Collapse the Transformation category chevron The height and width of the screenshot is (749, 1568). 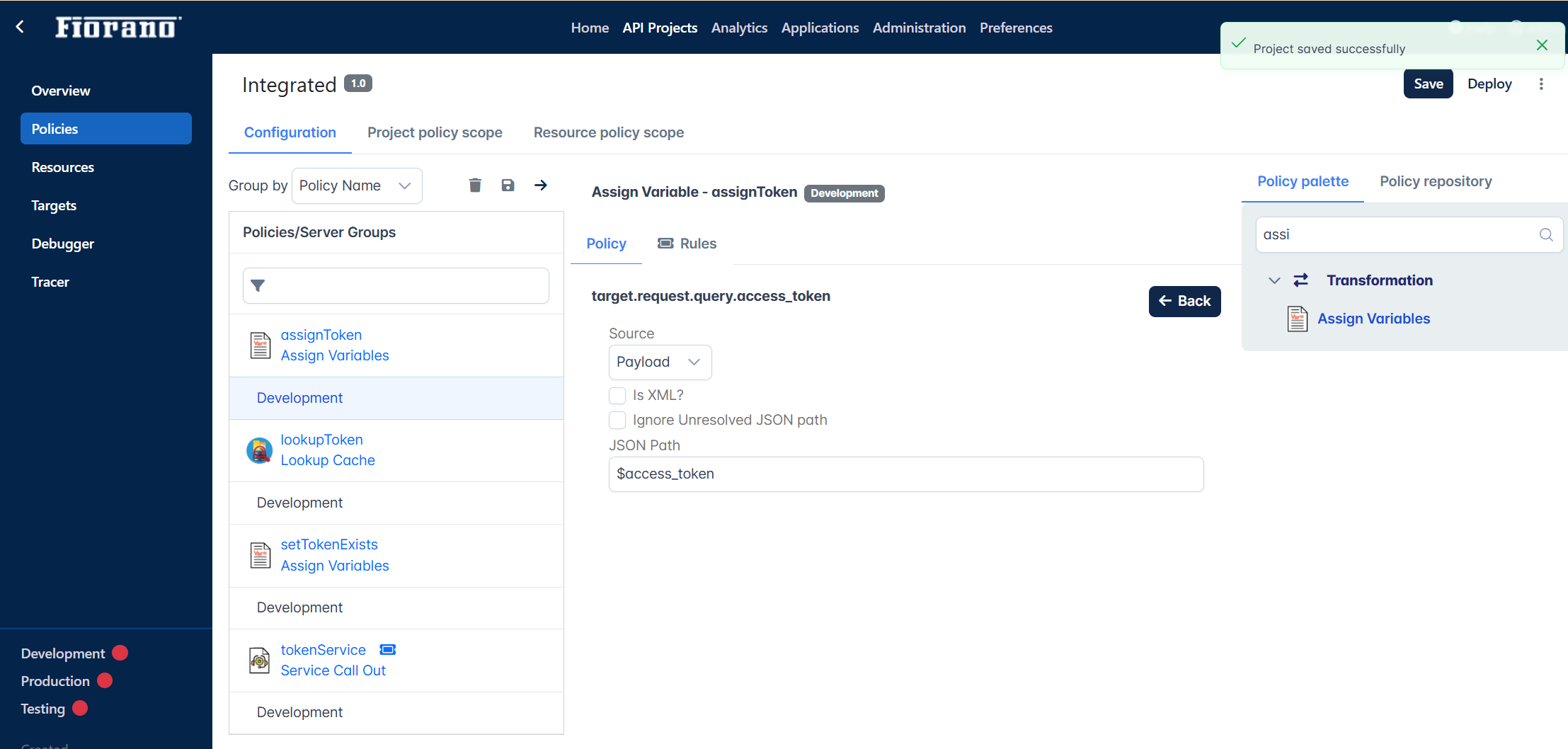coord(1274,280)
